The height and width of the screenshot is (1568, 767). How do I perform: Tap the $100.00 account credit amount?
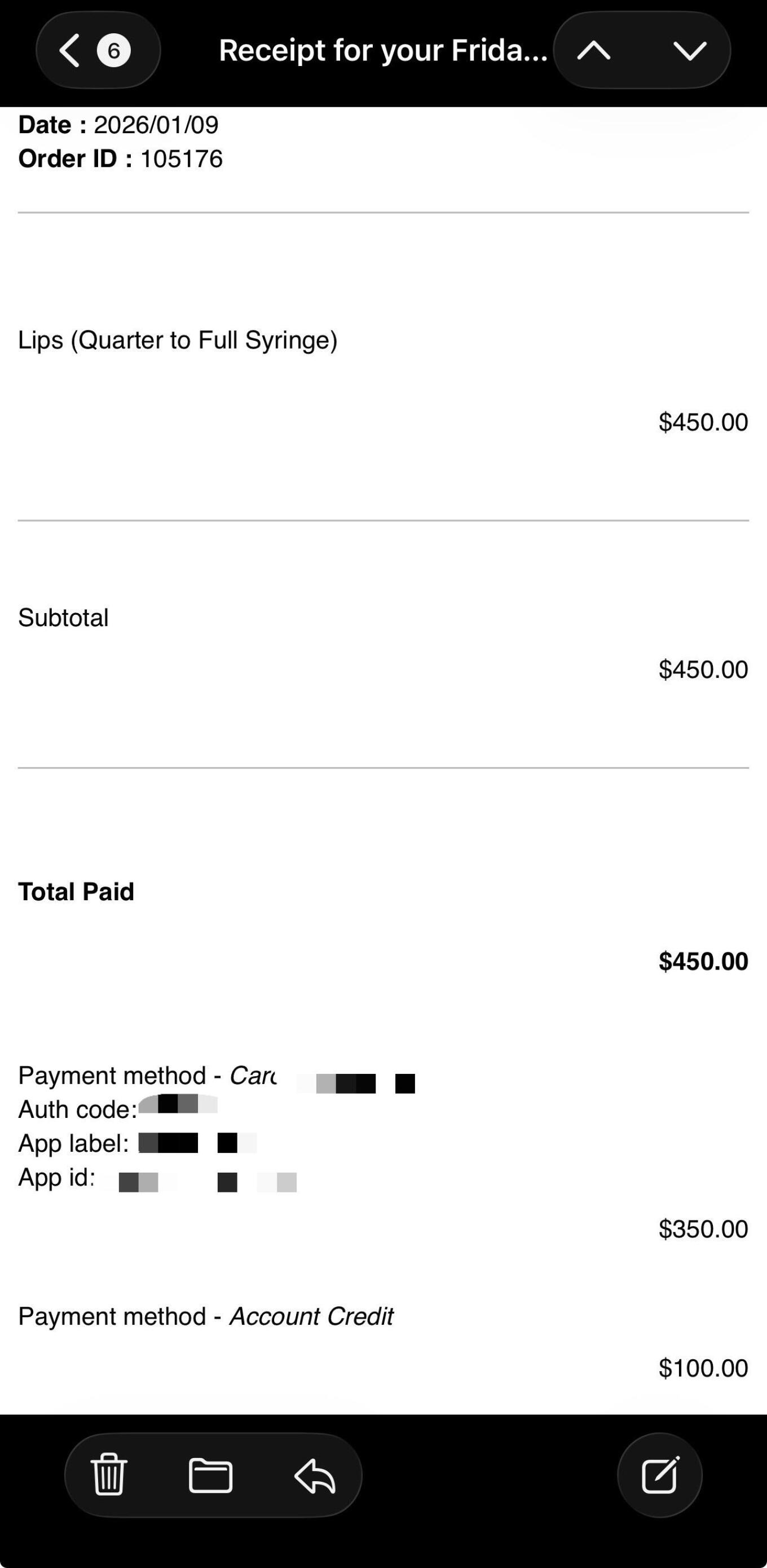(x=703, y=1368)
